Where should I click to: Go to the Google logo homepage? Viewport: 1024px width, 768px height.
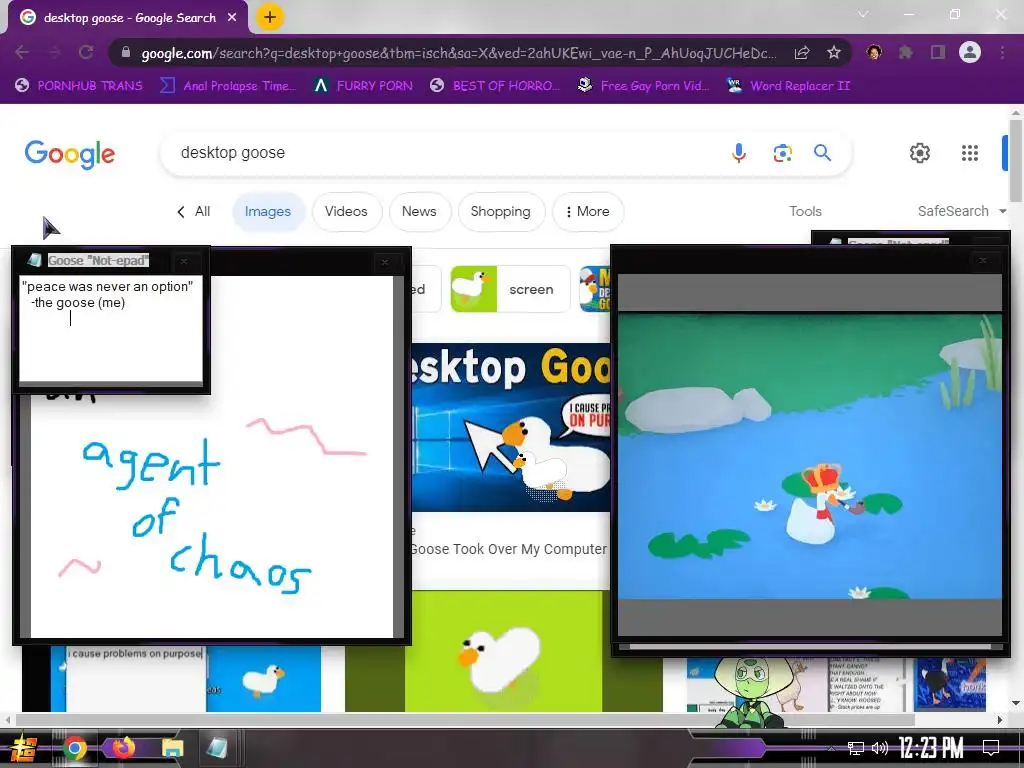click(70, 154)
